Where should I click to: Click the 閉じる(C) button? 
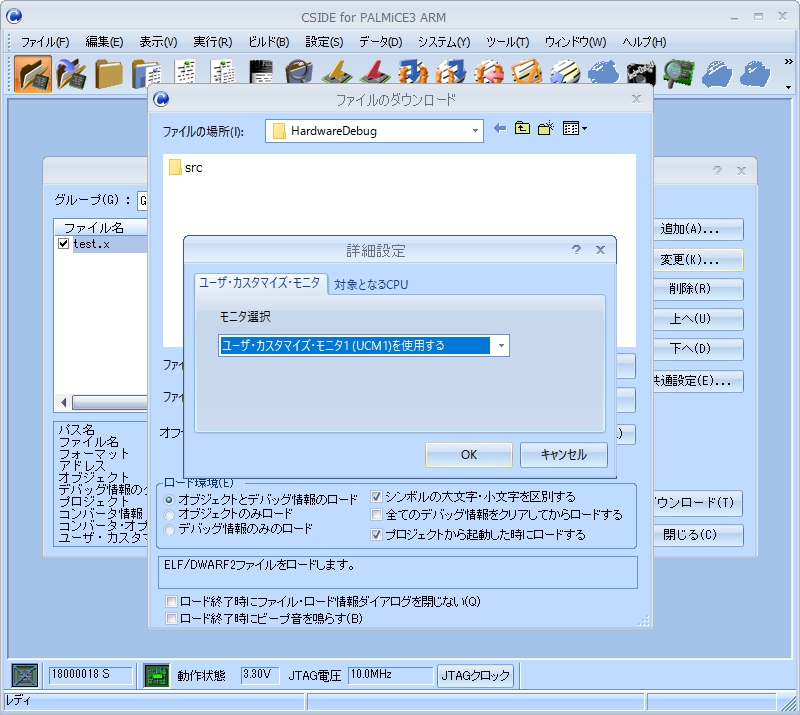(698, 535)
